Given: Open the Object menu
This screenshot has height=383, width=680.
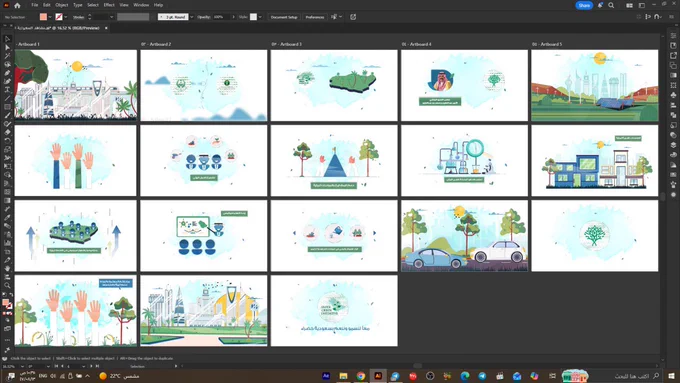Looking at the screenshot, I should pos(62,5).
